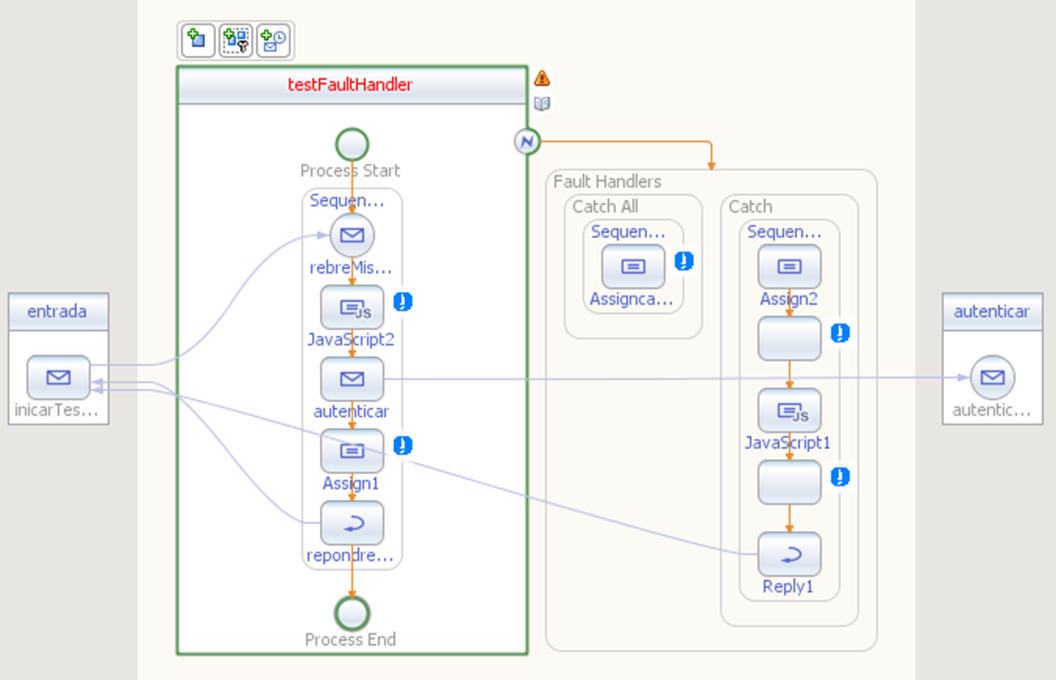Click the book documentation icon below the warning
The height and width of the screenshot is (680, 1056).
click(x=542, y=104)
